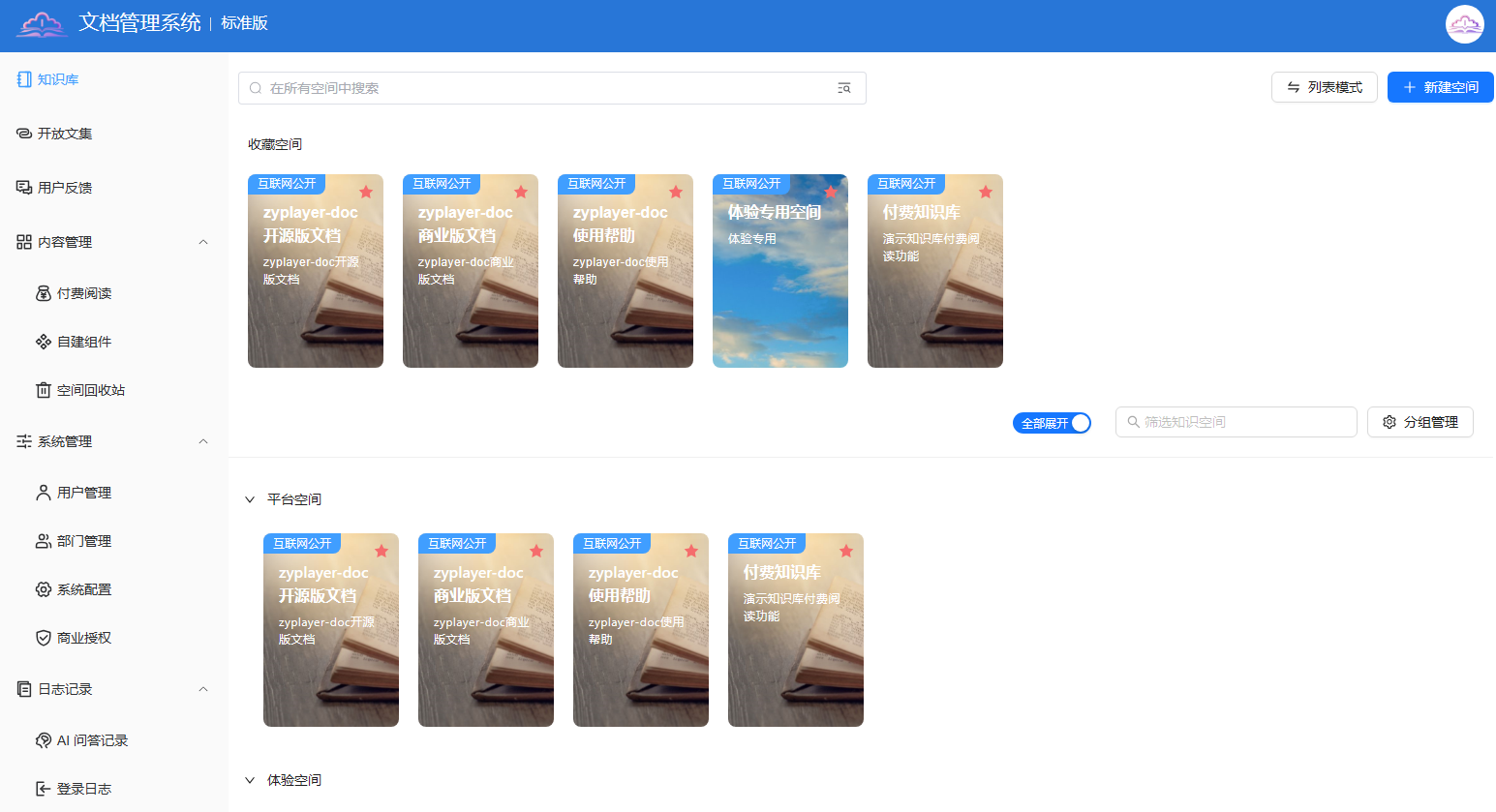The image size is (1496, 812).
Task: Open 空间回收站 trash icon in sidebar
Action: coord(44,390)
